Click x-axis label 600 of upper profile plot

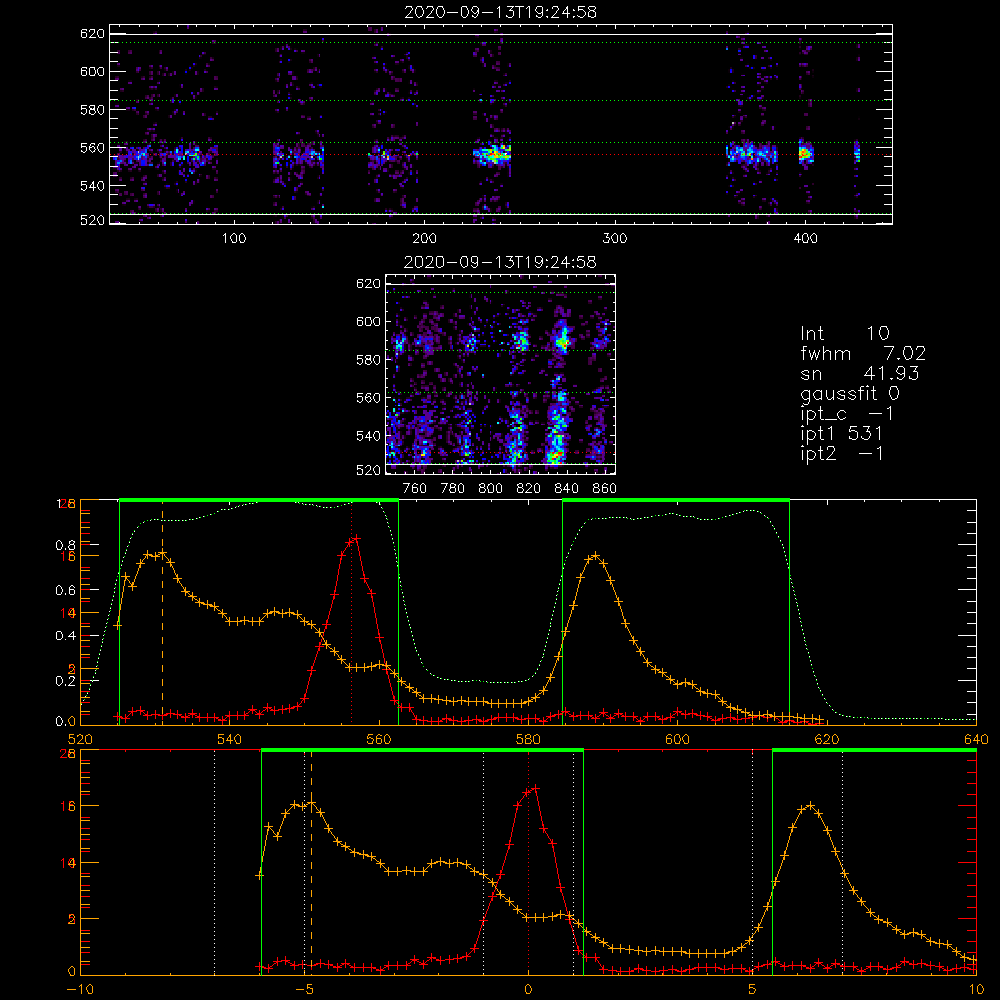677,740
